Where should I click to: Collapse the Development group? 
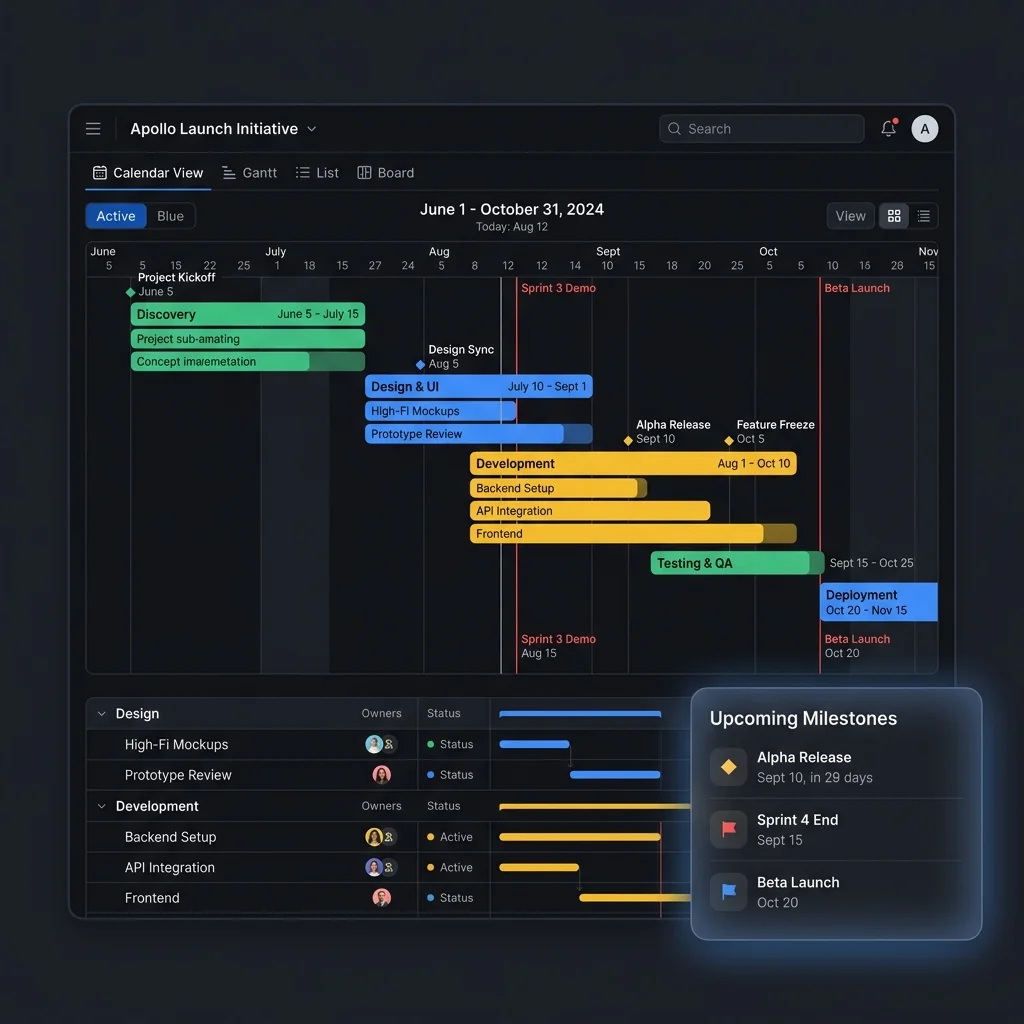point(101,807)
